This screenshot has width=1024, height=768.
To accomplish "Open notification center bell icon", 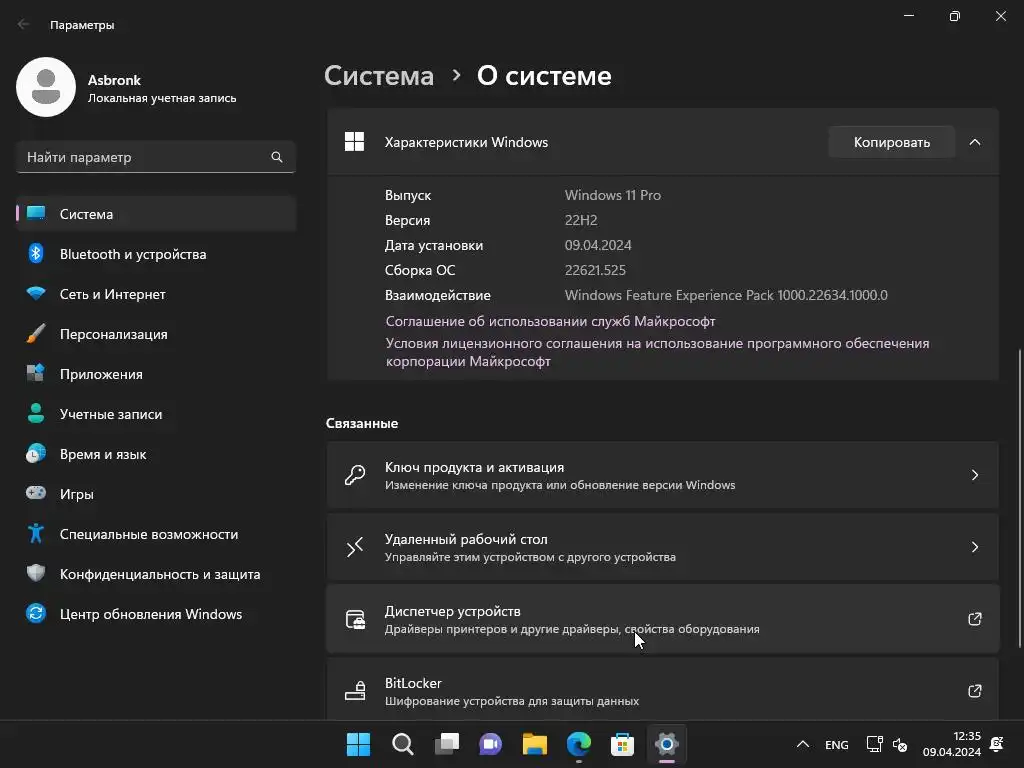I will (x=997, y=744).
